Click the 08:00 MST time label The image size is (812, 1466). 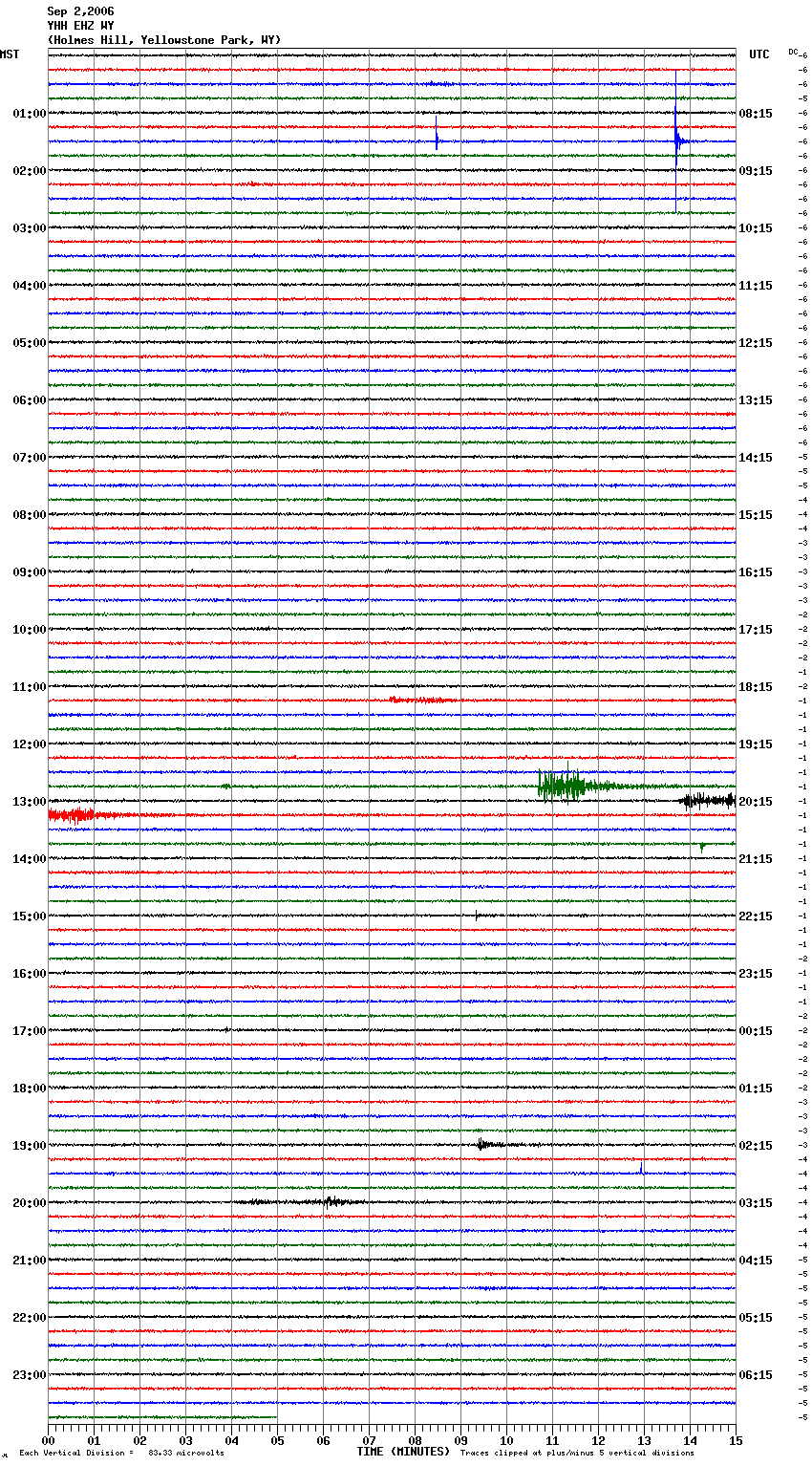(x=30, y=515)
